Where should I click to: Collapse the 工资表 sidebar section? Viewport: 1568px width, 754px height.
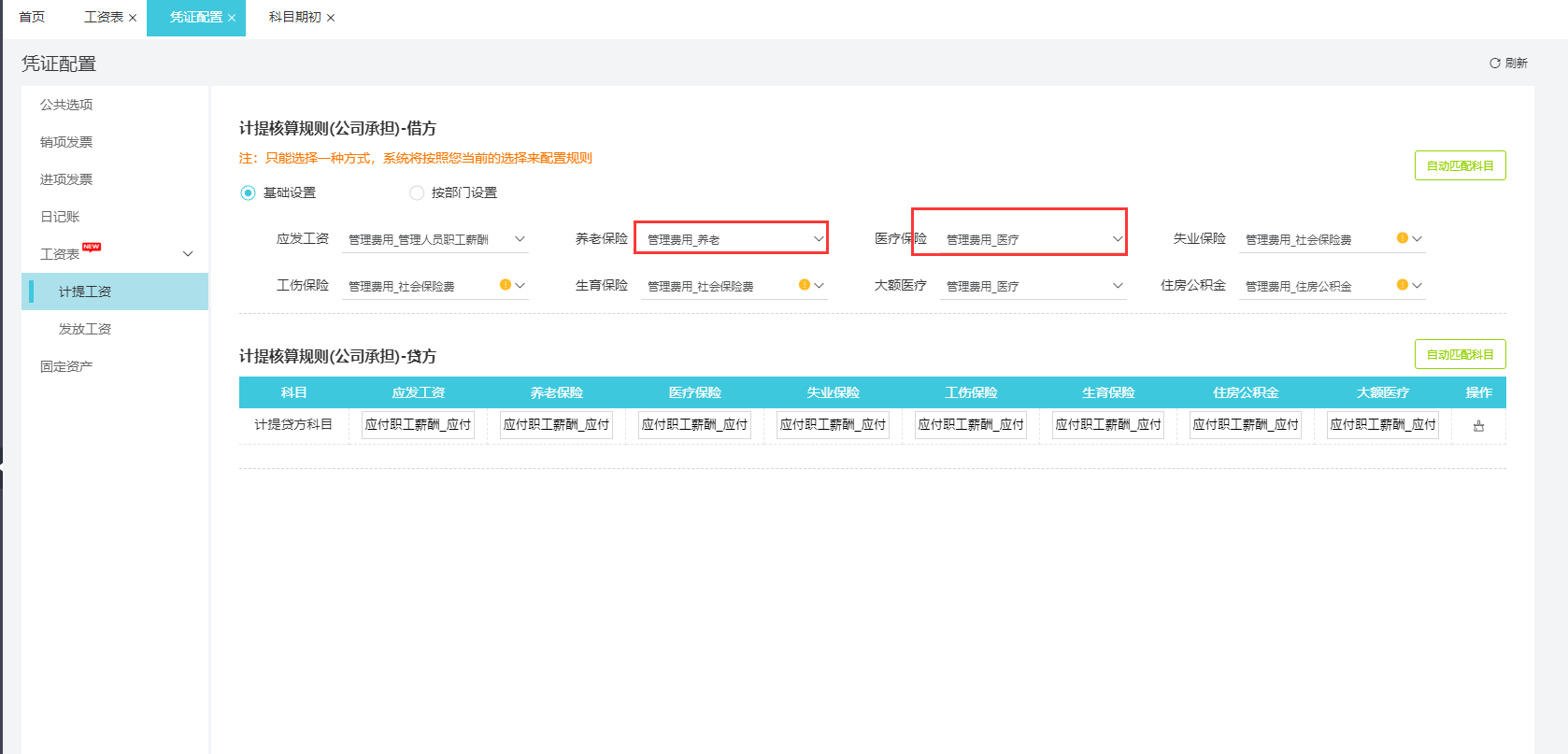coord(188,254)
